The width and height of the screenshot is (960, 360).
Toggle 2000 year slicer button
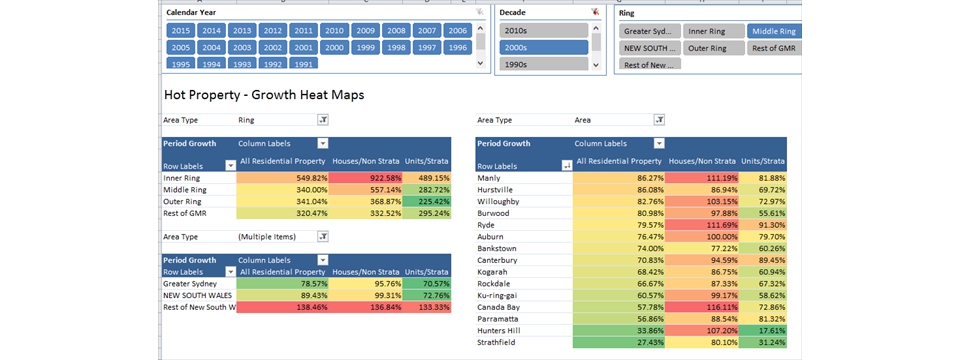click(x=334, y=47)
